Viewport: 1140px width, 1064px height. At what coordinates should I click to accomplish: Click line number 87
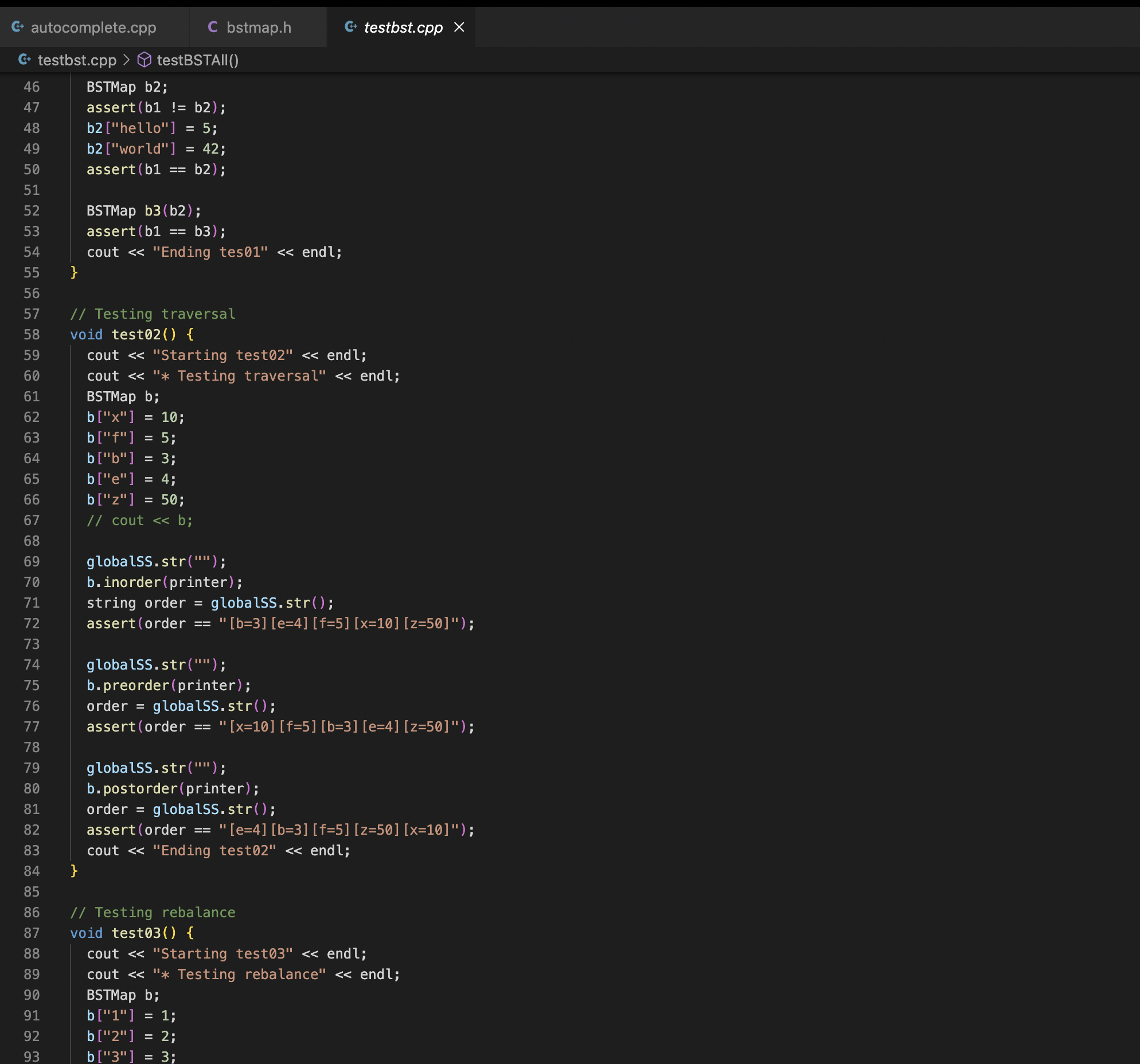click(x=32, y=933)
